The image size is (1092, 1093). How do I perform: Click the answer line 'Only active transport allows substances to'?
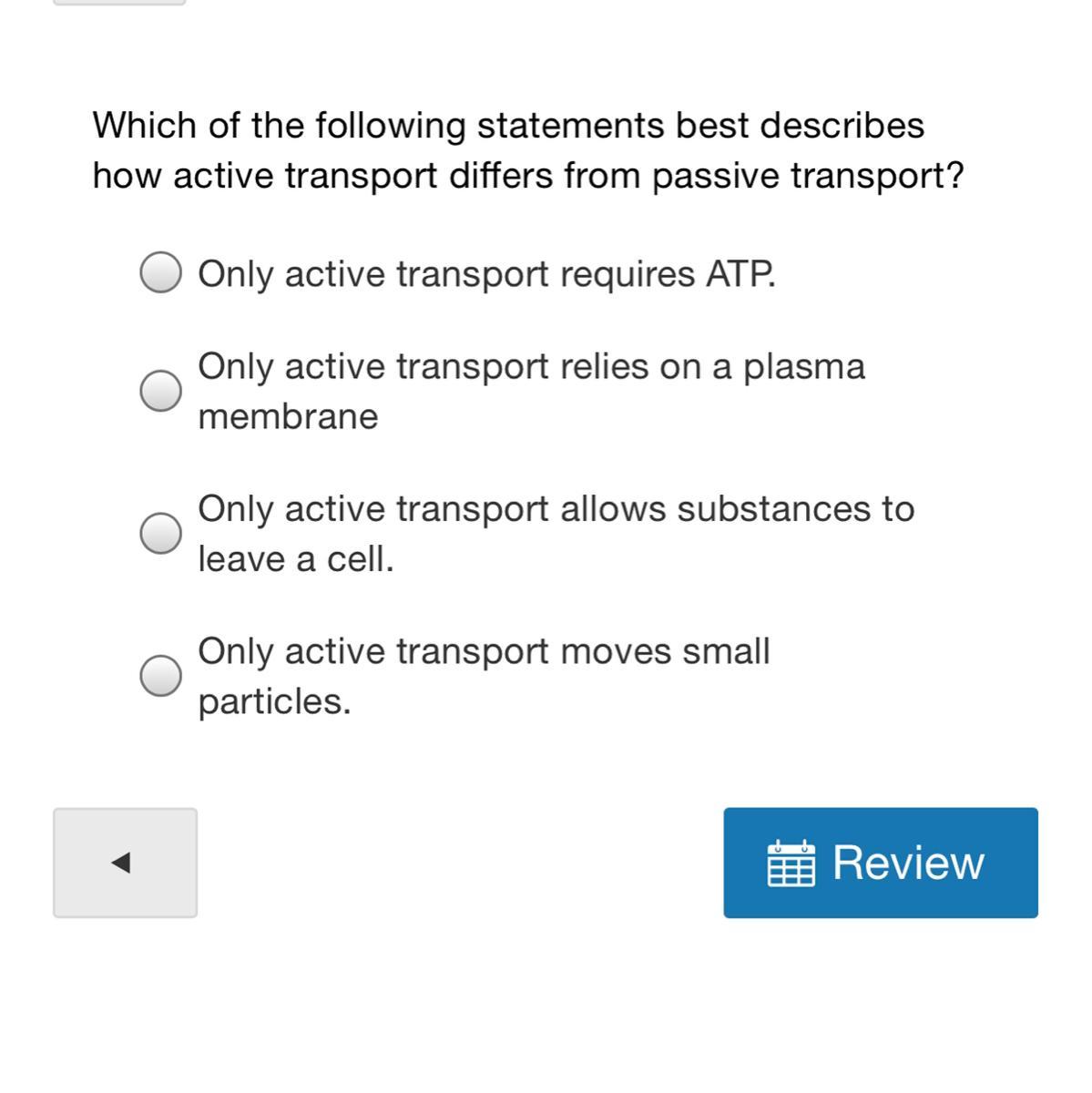click(x=556, y=509)
